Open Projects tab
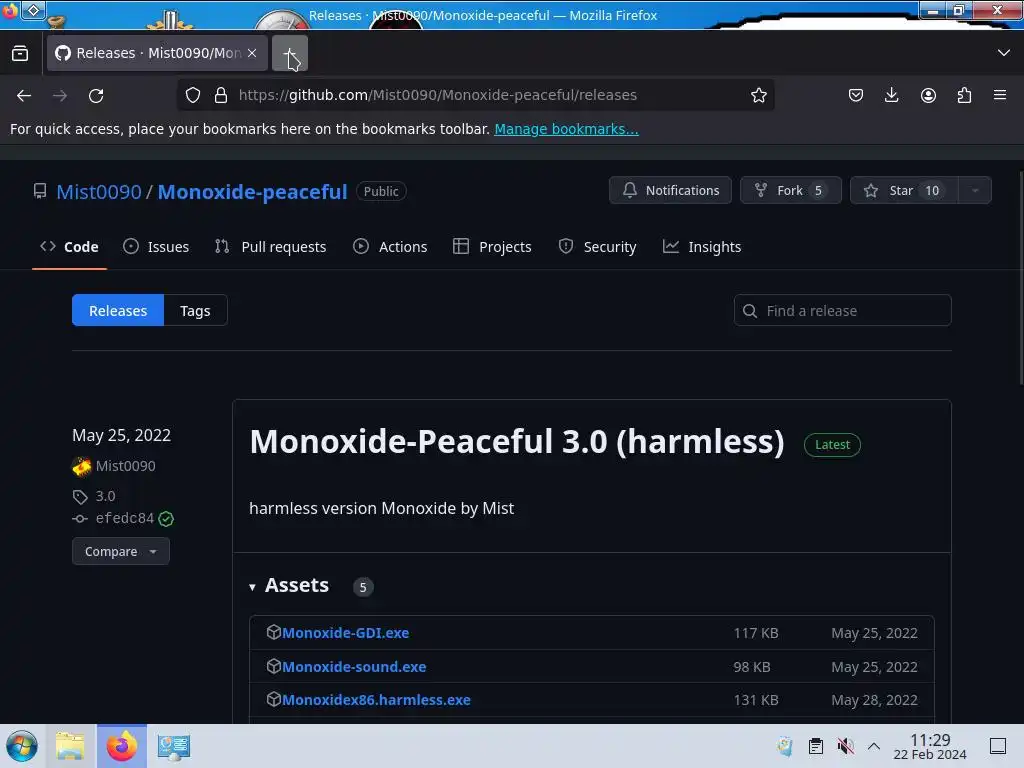1024x768 pixels. [x=492, y=247]
